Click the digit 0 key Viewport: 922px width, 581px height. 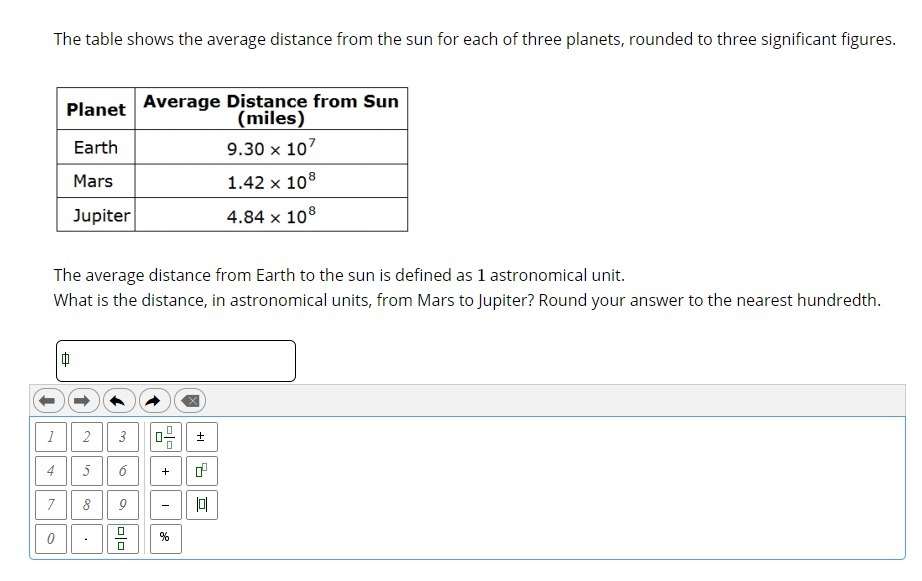pos(51,539)
